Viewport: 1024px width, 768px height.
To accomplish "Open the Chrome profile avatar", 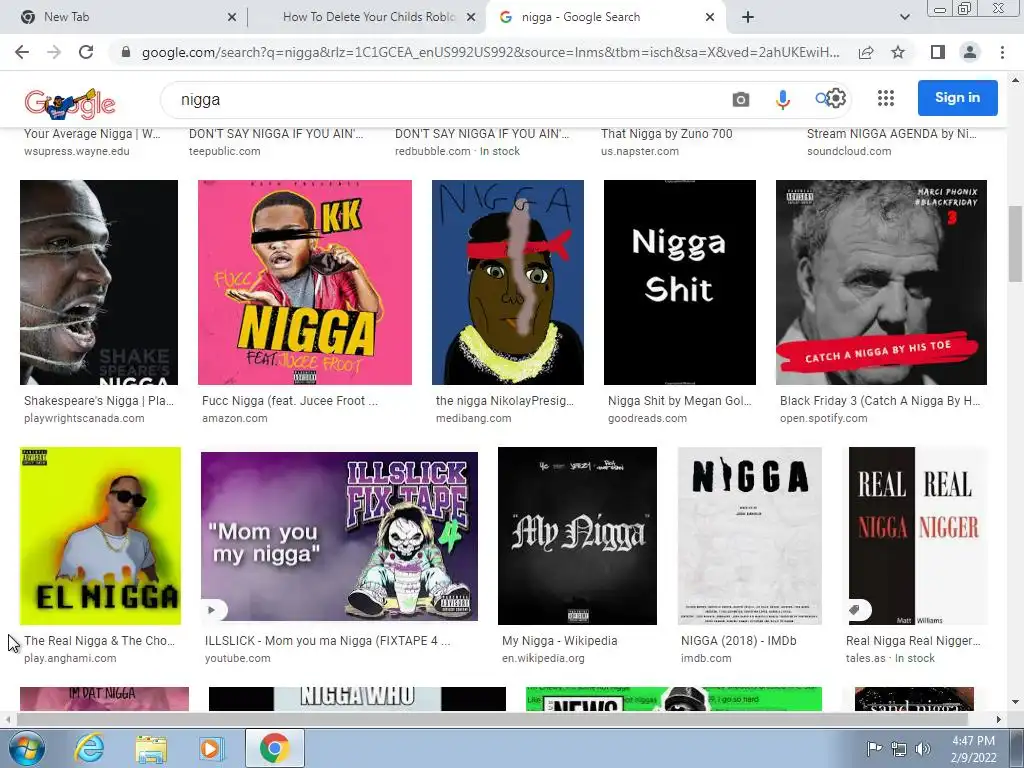I will point(970,52).
